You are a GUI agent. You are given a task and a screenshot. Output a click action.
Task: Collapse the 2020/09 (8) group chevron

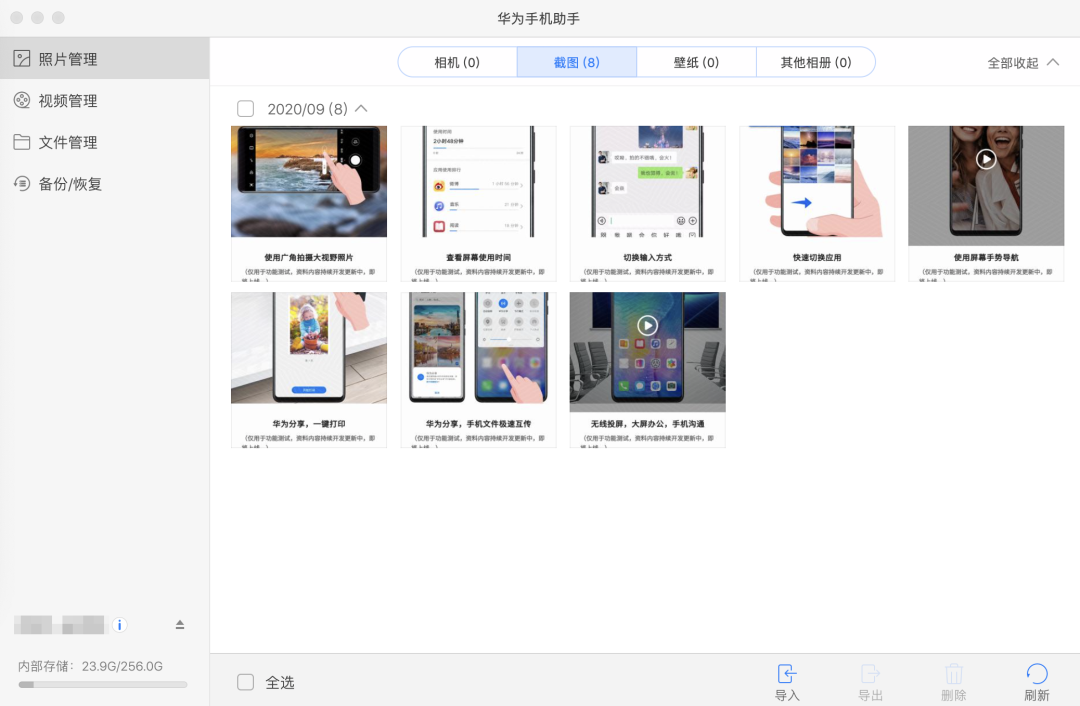[361, 109]
